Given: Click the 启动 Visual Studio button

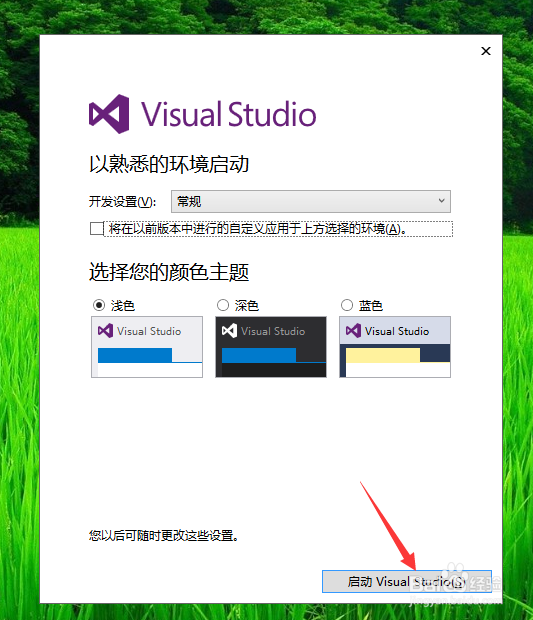Looking at the screenshot, I should coord(407,581).
